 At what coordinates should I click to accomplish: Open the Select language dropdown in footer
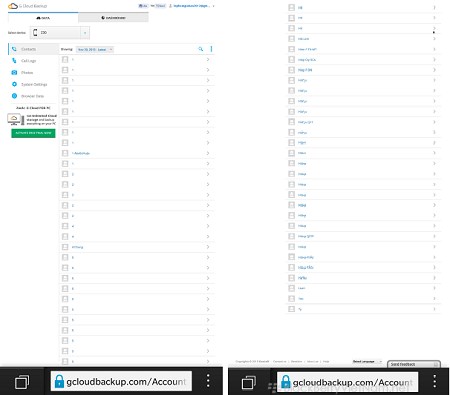pos(367,361)
